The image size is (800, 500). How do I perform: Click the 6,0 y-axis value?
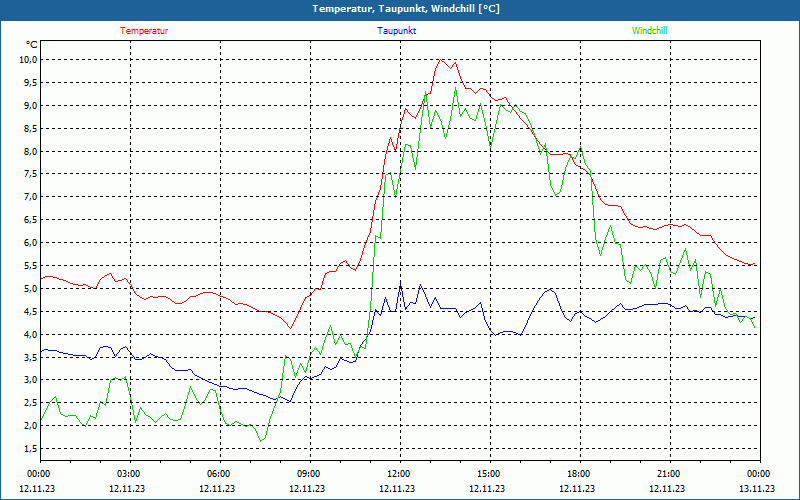click(31, 243)
